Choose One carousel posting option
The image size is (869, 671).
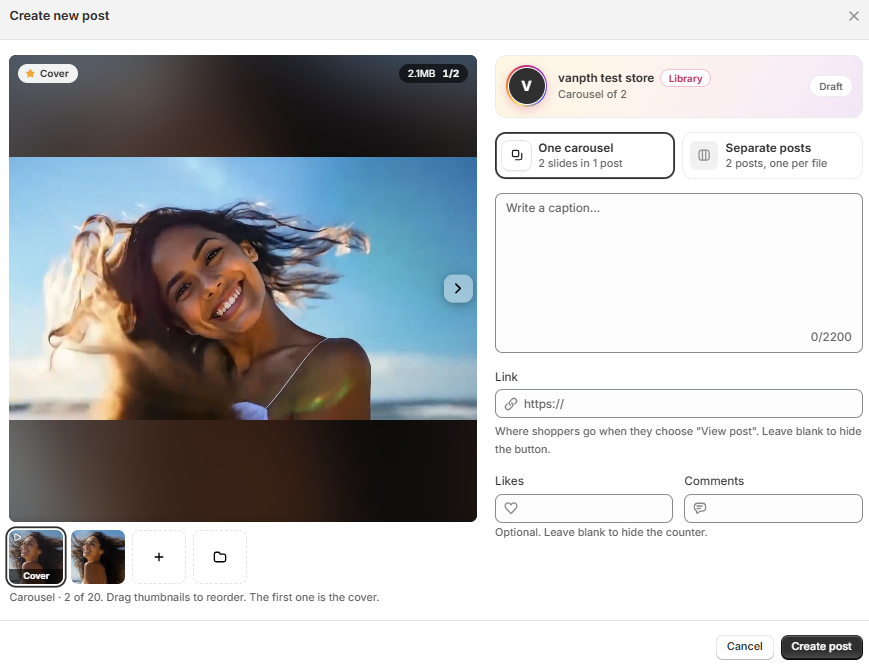click(585, 155)
